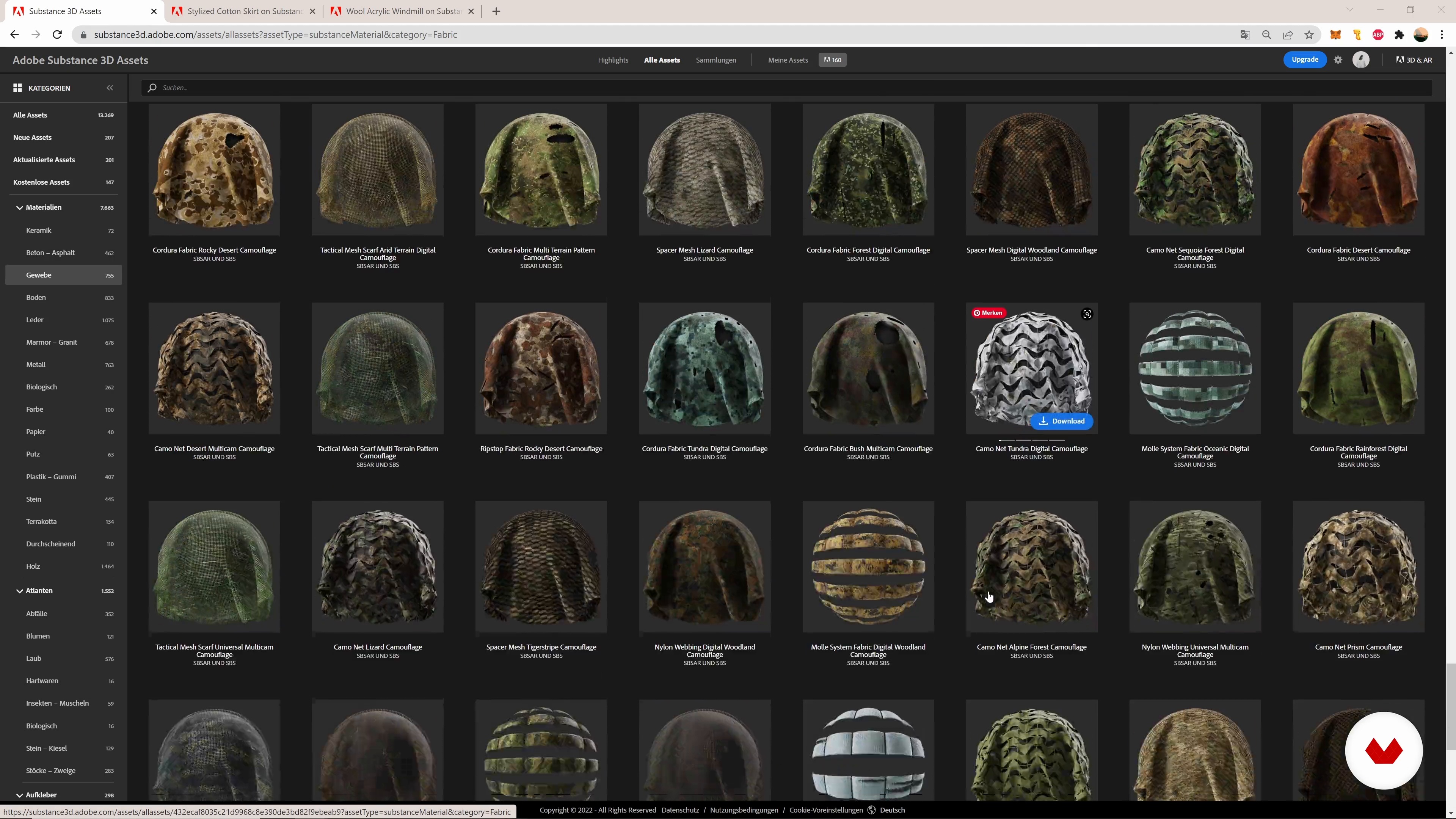The width and height of the screenshot is (1456, 819).
Task: Switch to Highlights tab
Action: coord(613,60)
